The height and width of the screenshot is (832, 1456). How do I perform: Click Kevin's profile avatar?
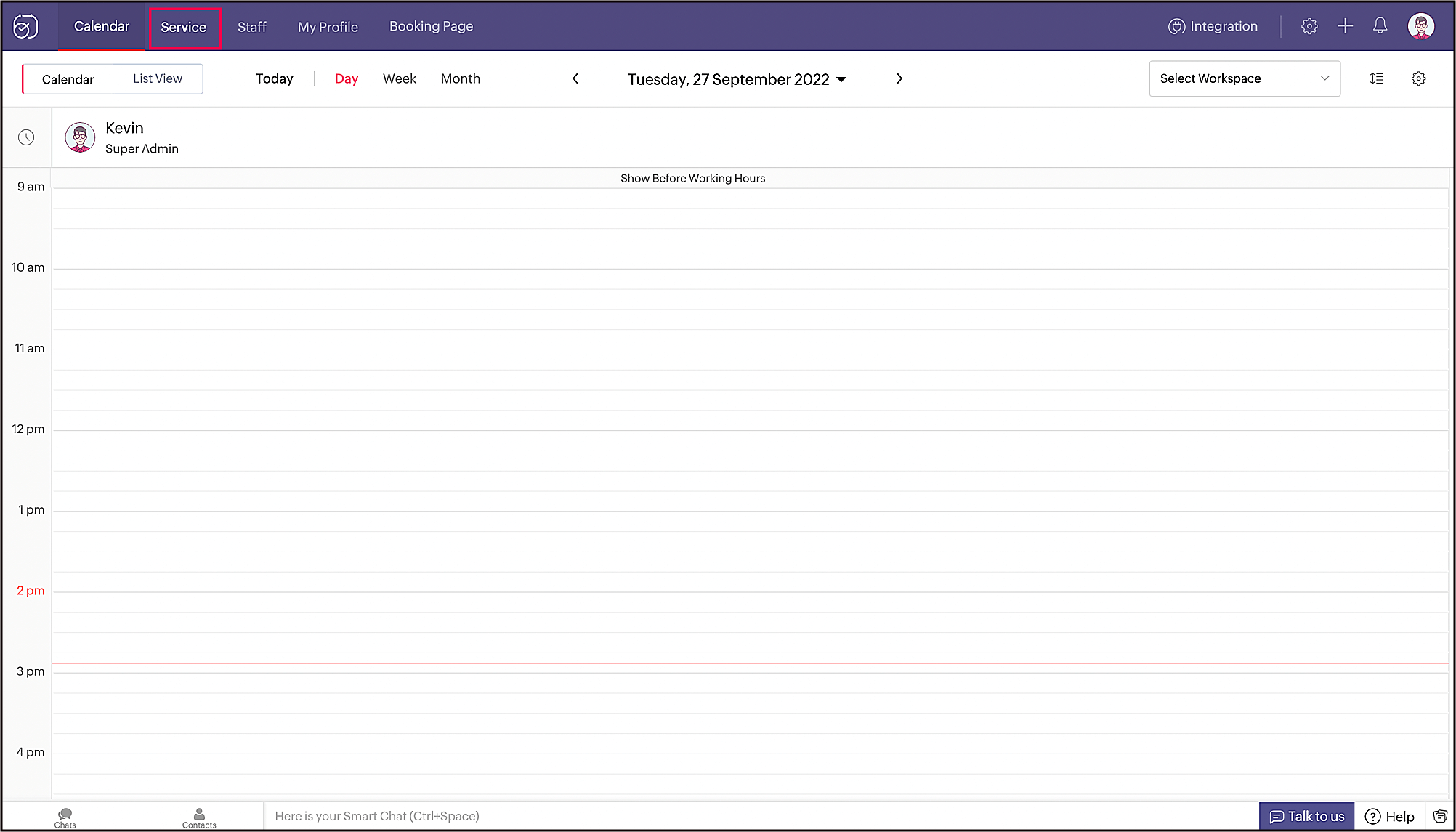click(x=80, y=137)
